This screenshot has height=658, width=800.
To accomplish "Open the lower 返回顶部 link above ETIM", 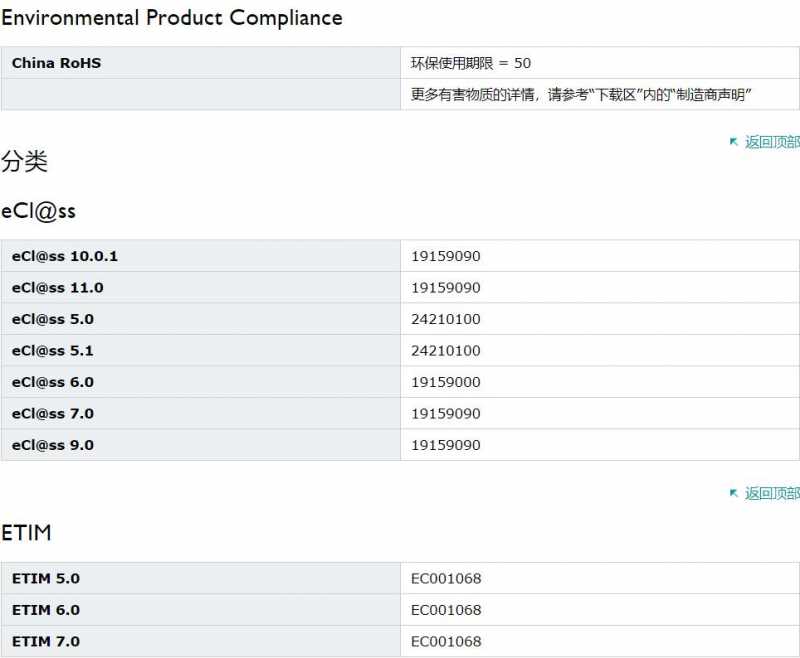I will [x=772, y=493].
